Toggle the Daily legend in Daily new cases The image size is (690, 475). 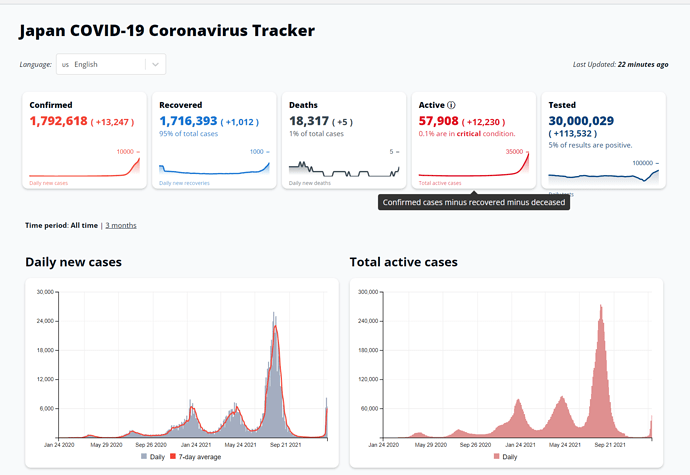click(154, 457)
